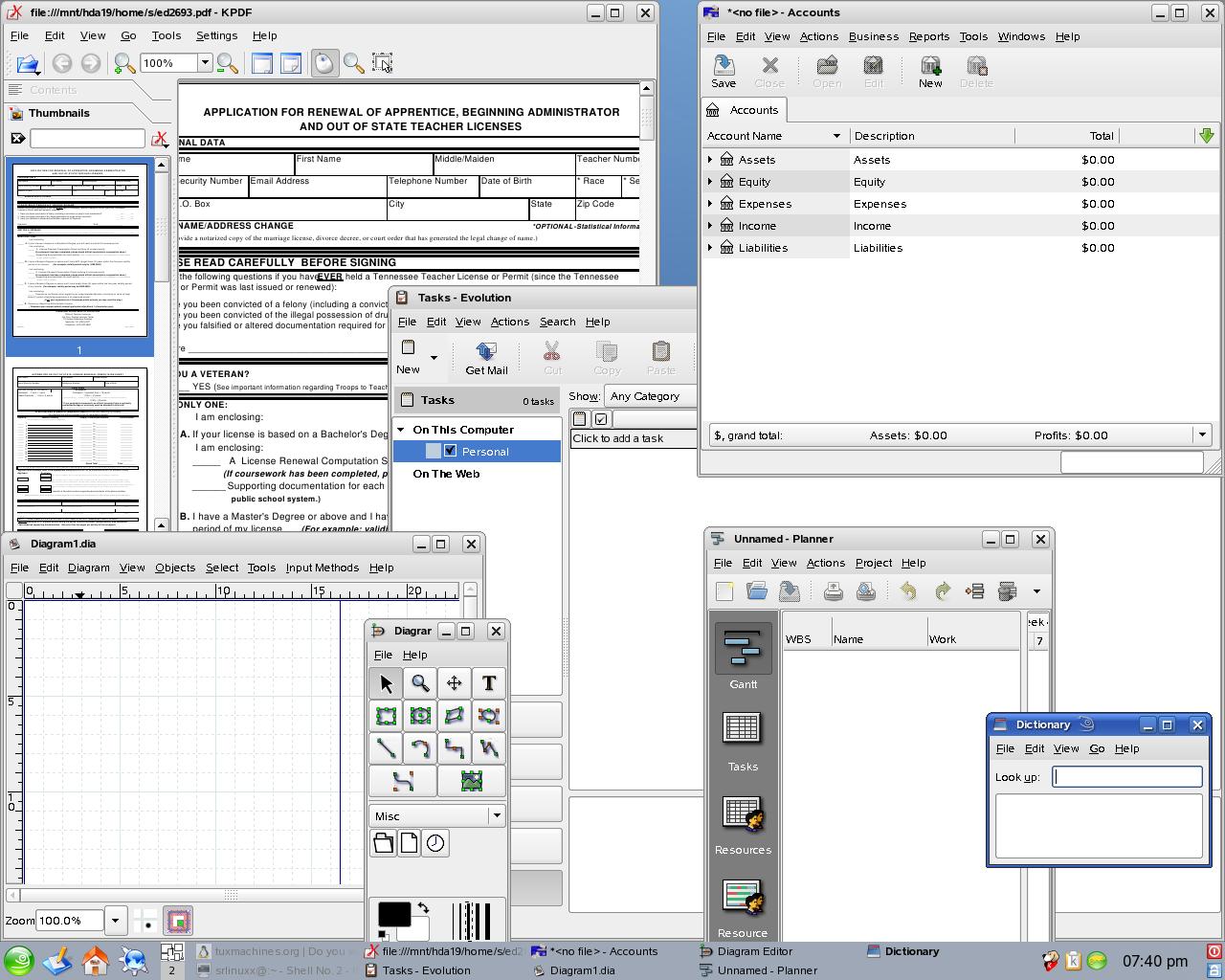Viewport: 1225px width, 980px height.
Task: Open Accounts summary bar dropdown
Action: pos(1202,435)
